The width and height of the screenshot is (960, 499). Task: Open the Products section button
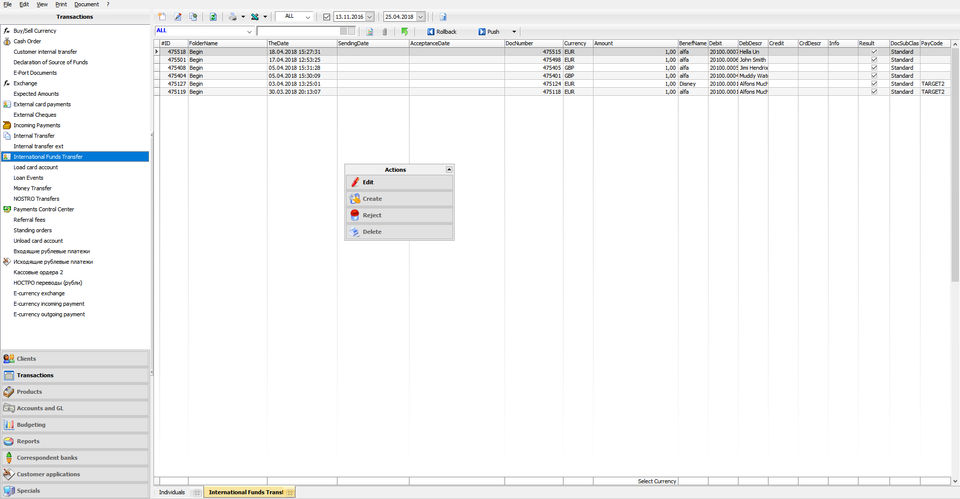75,391
